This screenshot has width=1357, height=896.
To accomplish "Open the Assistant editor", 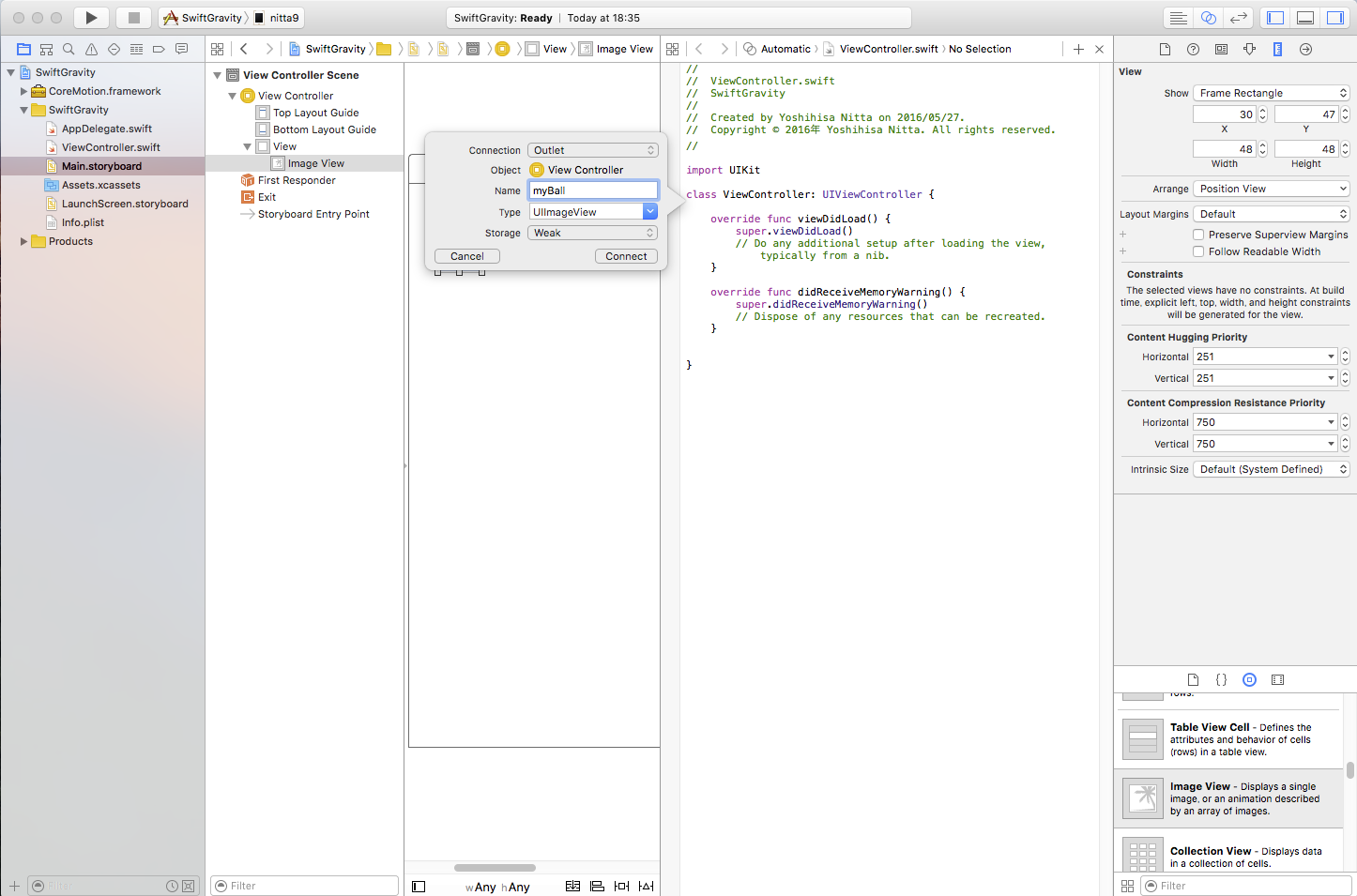I will tap(1209, 18).
